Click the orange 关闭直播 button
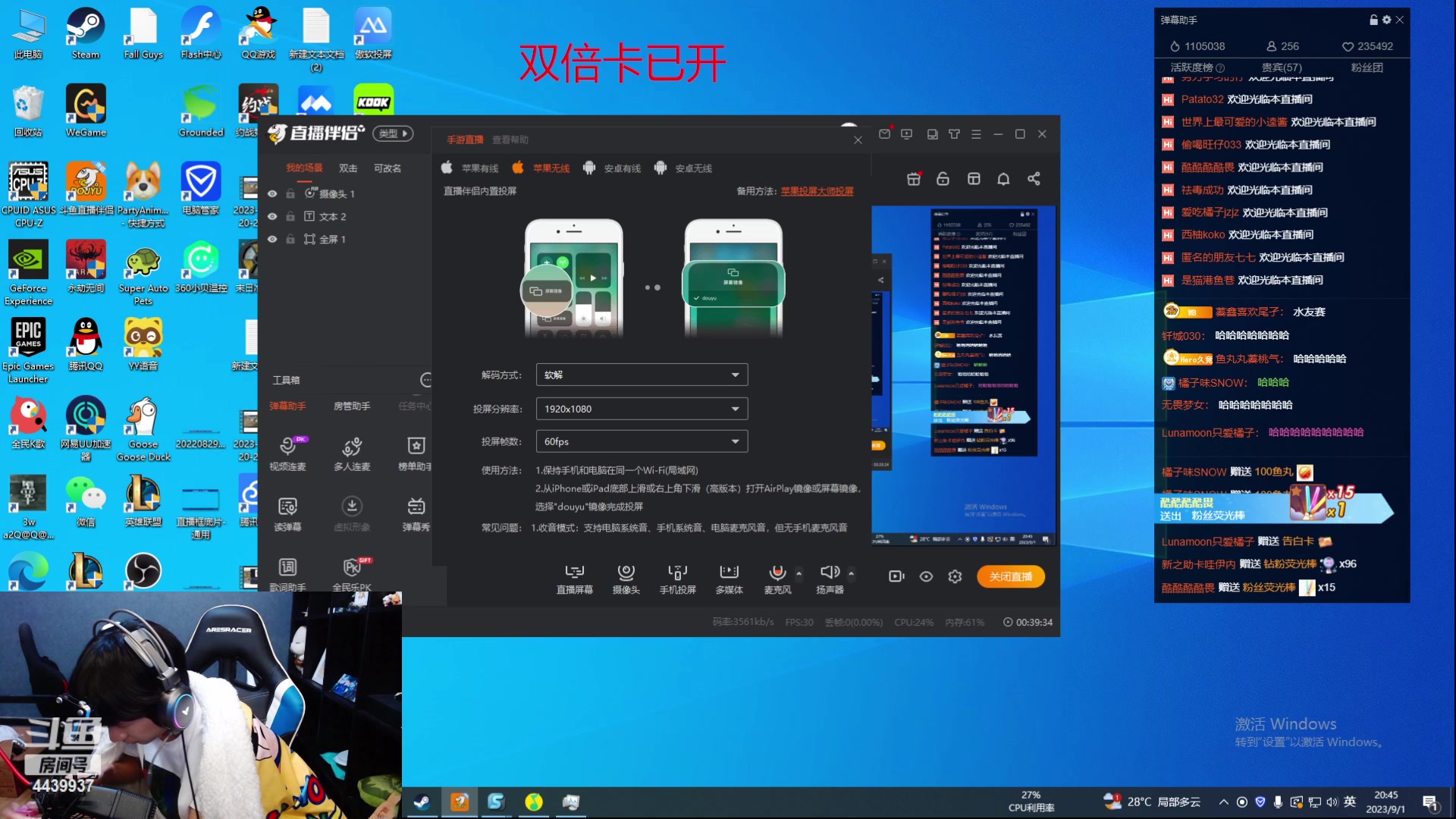Viewport: 1456px width, 819px height. tap(1010, 576)
